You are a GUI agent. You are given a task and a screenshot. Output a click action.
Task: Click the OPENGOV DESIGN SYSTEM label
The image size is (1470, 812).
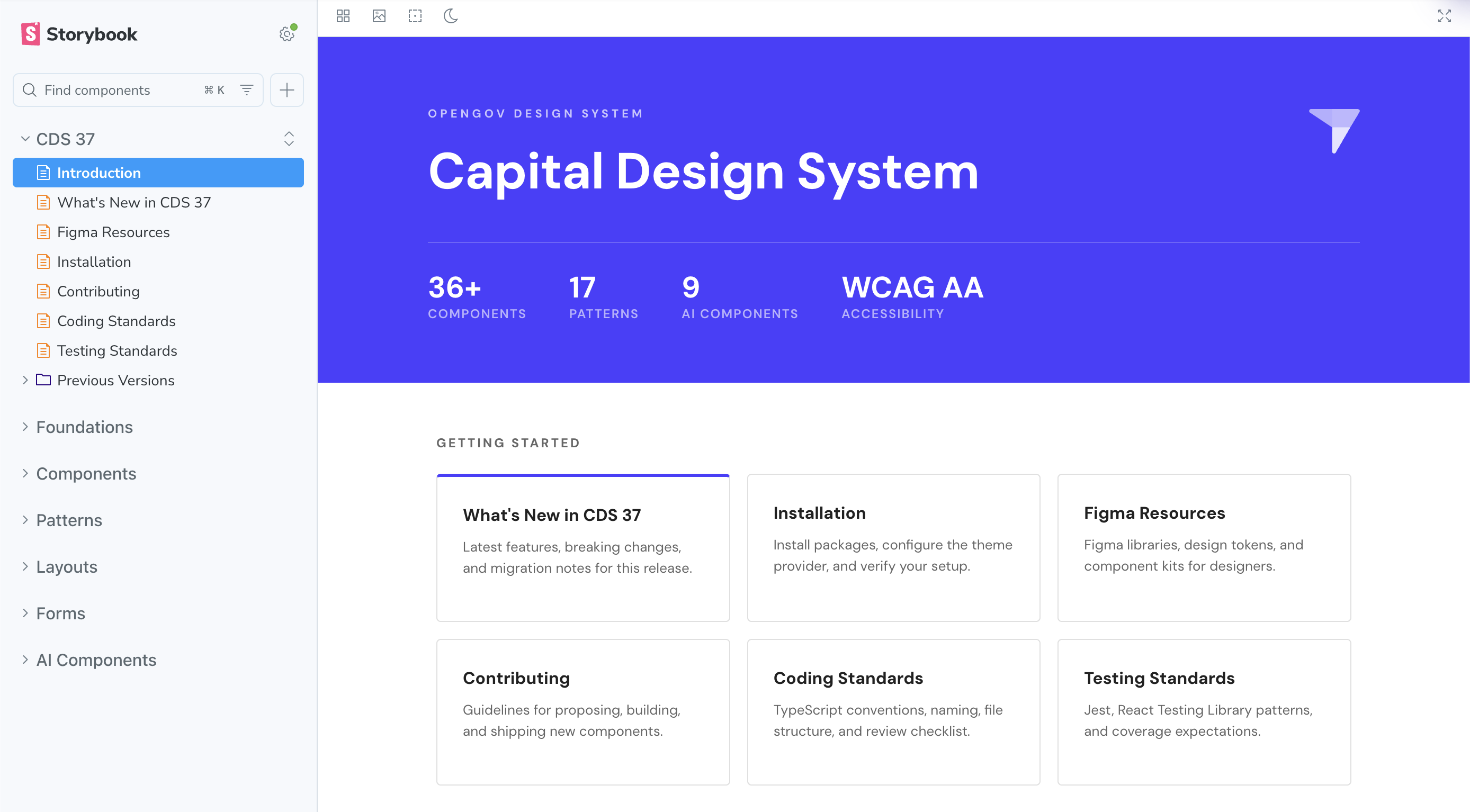point(536,113)
